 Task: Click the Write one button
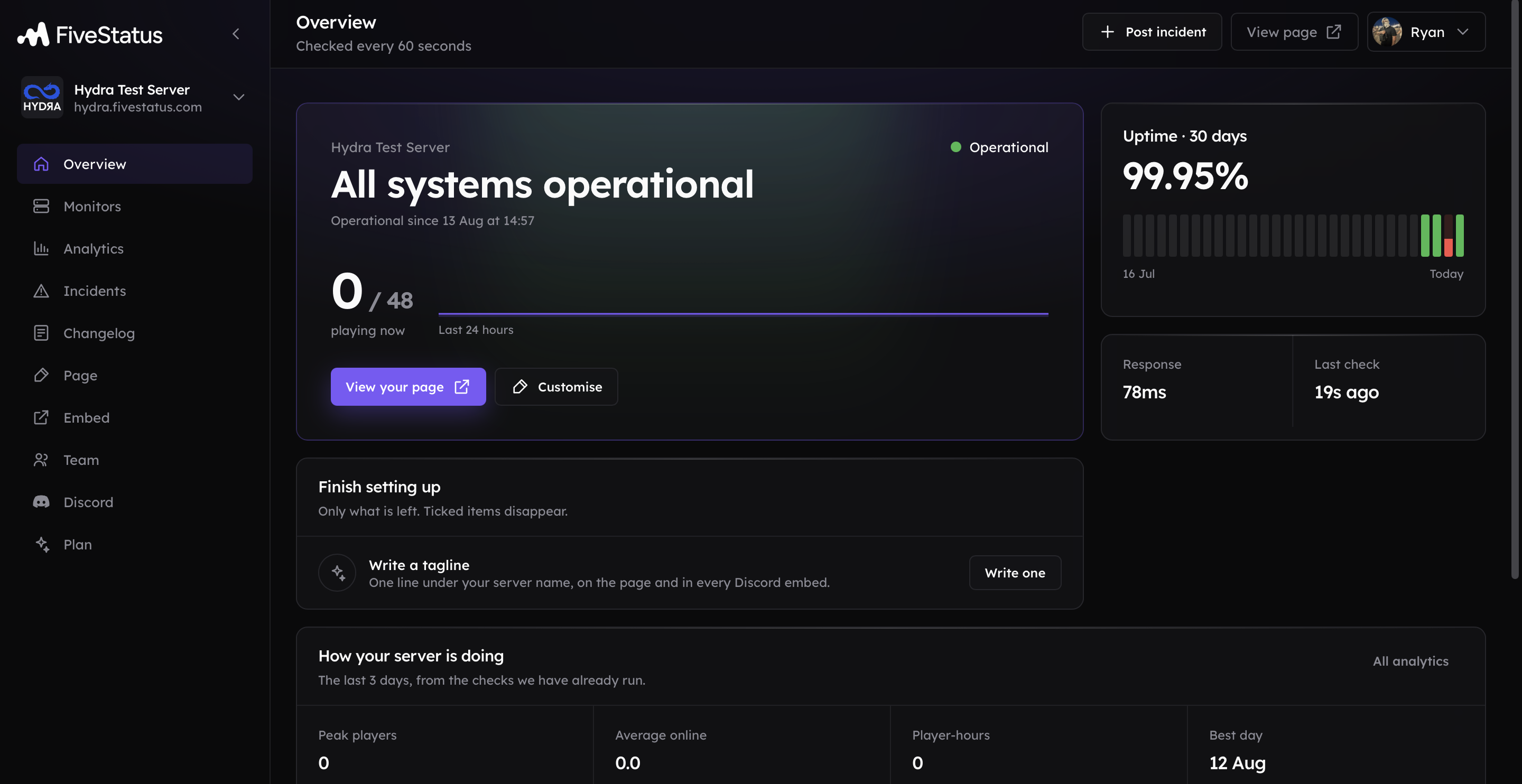(x=1015, y=573)
